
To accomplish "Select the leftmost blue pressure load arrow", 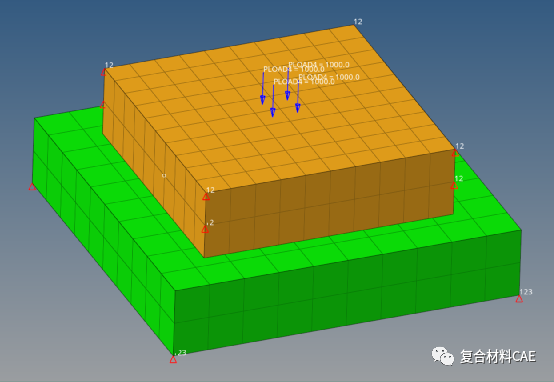I will [263, 88].
